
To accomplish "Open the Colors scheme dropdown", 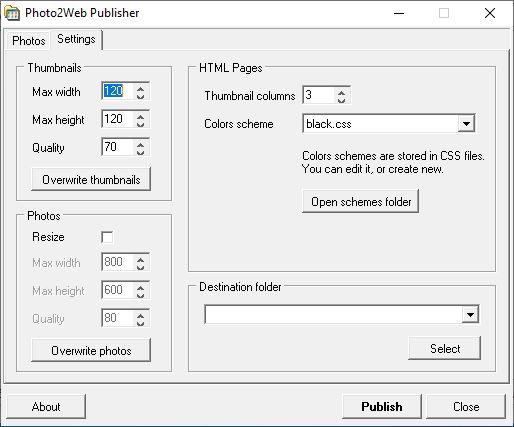I will [466, 124].
